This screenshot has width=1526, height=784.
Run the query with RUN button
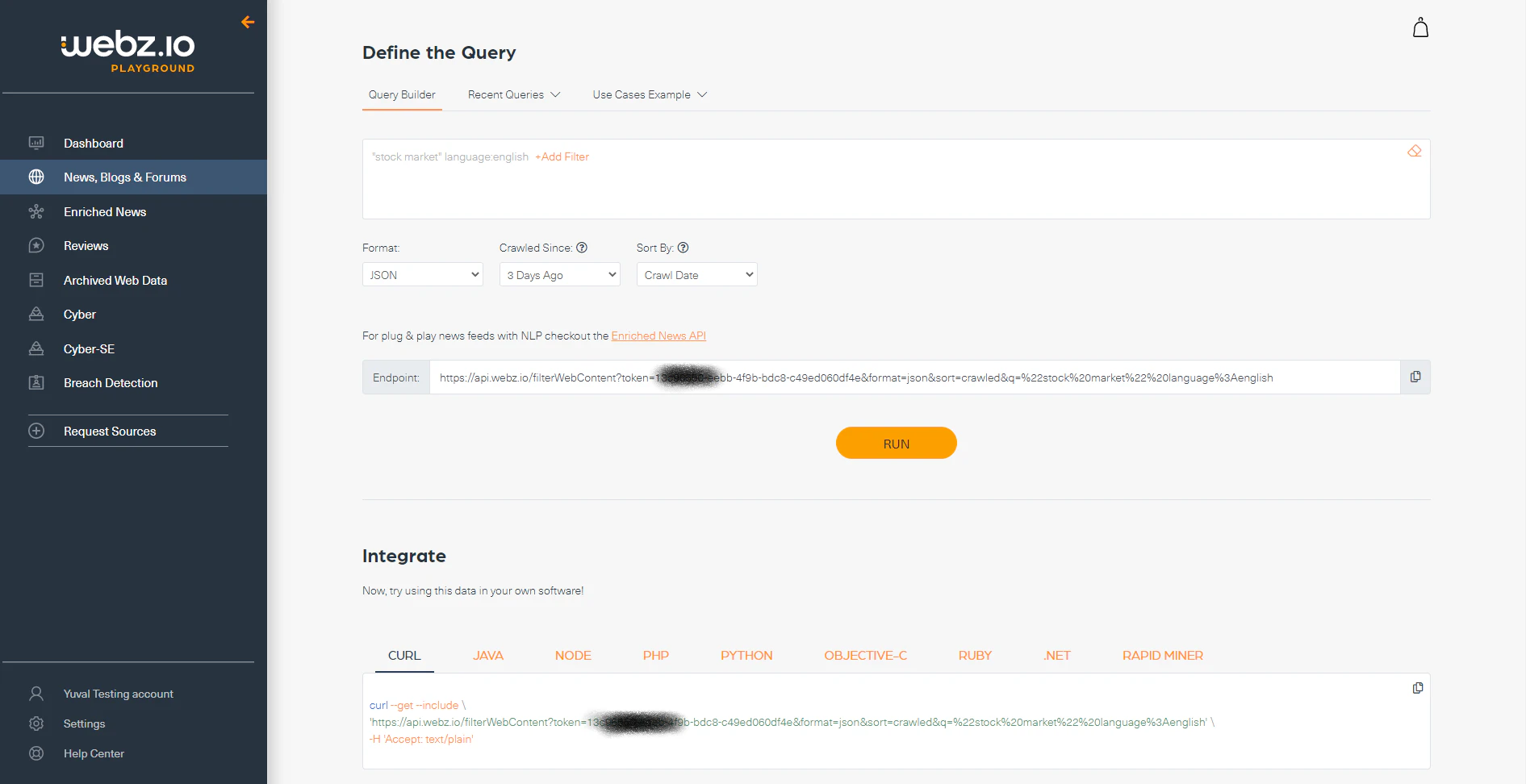(896, 443)
